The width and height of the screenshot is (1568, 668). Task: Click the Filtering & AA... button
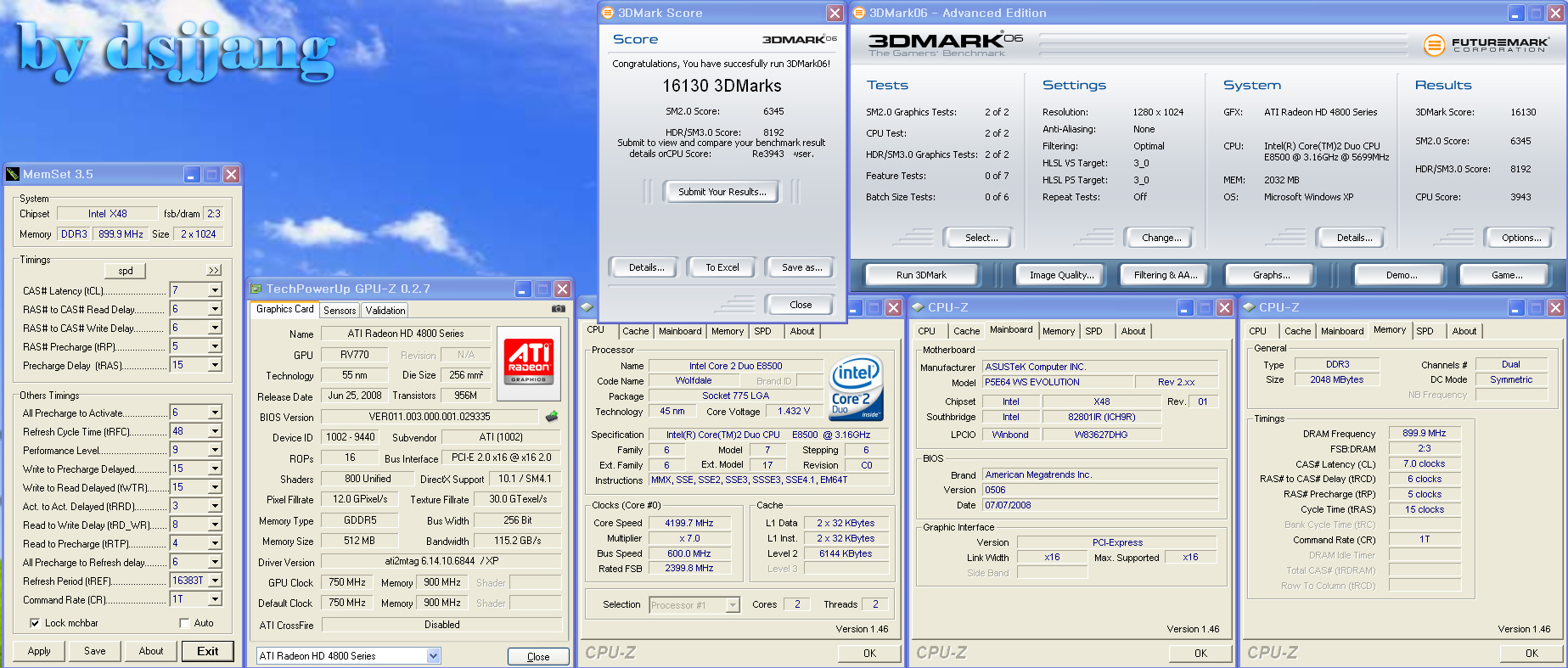pyautogui.click(x=1165, y=275)
